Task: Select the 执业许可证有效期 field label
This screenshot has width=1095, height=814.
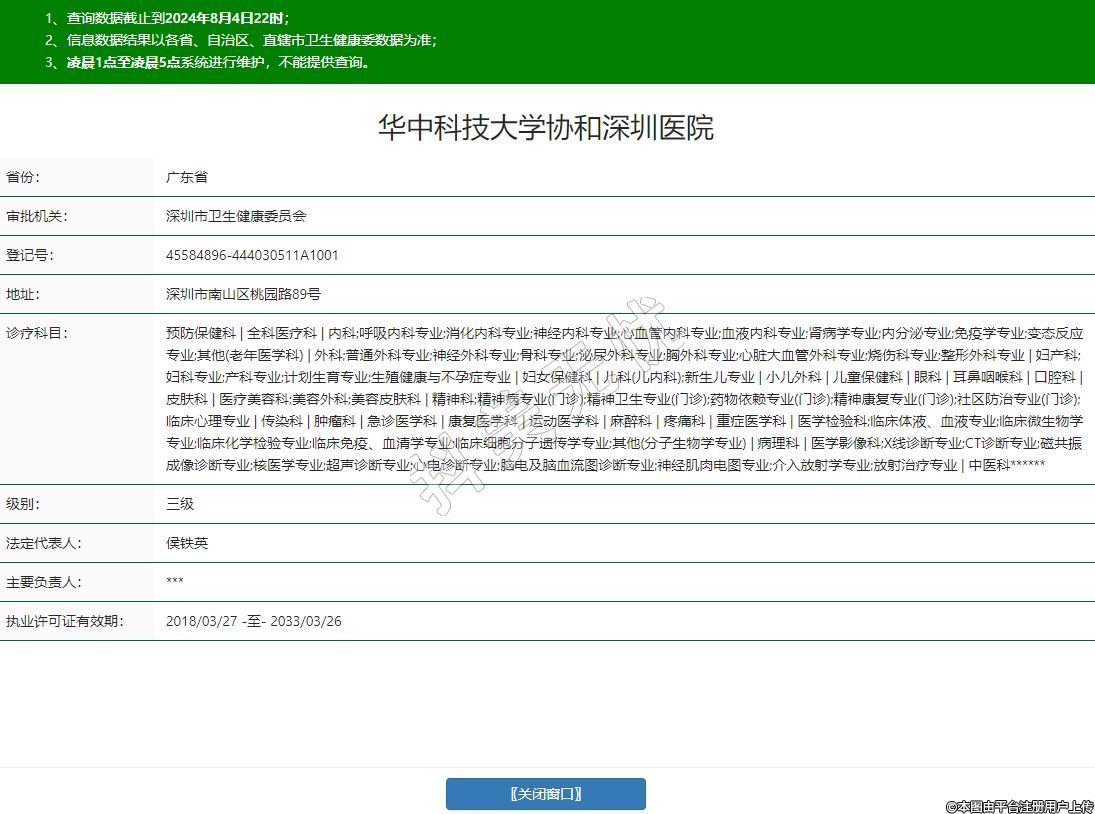Action: [x=64, y=621]
